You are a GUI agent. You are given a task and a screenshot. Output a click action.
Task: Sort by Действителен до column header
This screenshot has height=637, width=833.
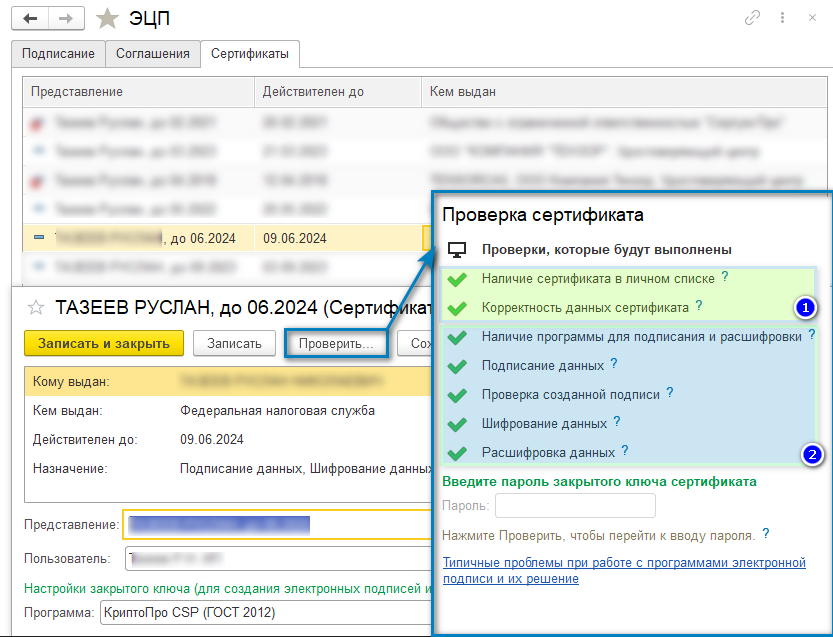313,92
